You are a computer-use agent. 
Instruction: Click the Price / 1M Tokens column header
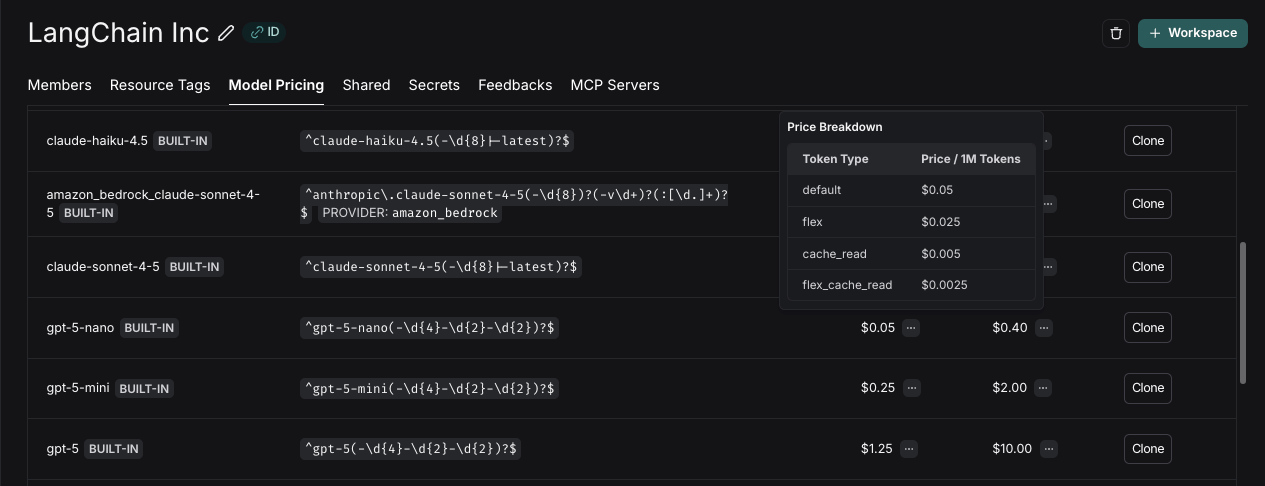971,159
